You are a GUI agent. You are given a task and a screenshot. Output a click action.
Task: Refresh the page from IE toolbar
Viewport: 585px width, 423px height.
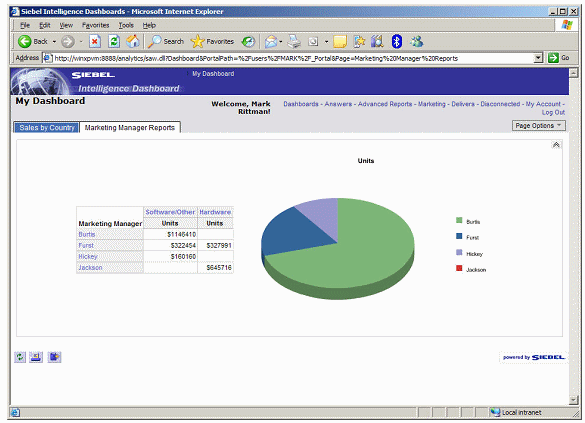coord(114,41)
